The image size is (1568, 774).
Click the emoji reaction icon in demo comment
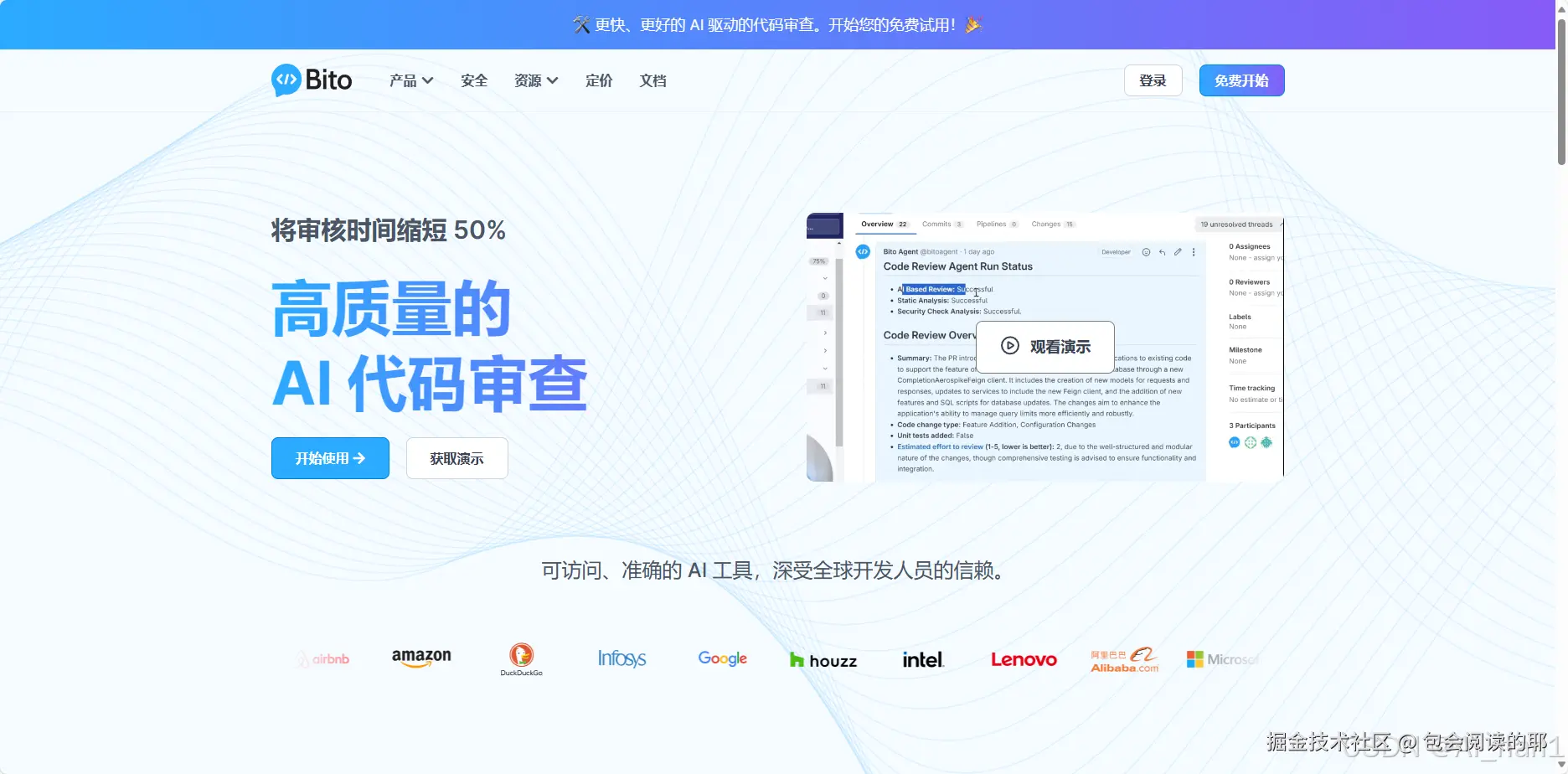(x=1146, y=252)
